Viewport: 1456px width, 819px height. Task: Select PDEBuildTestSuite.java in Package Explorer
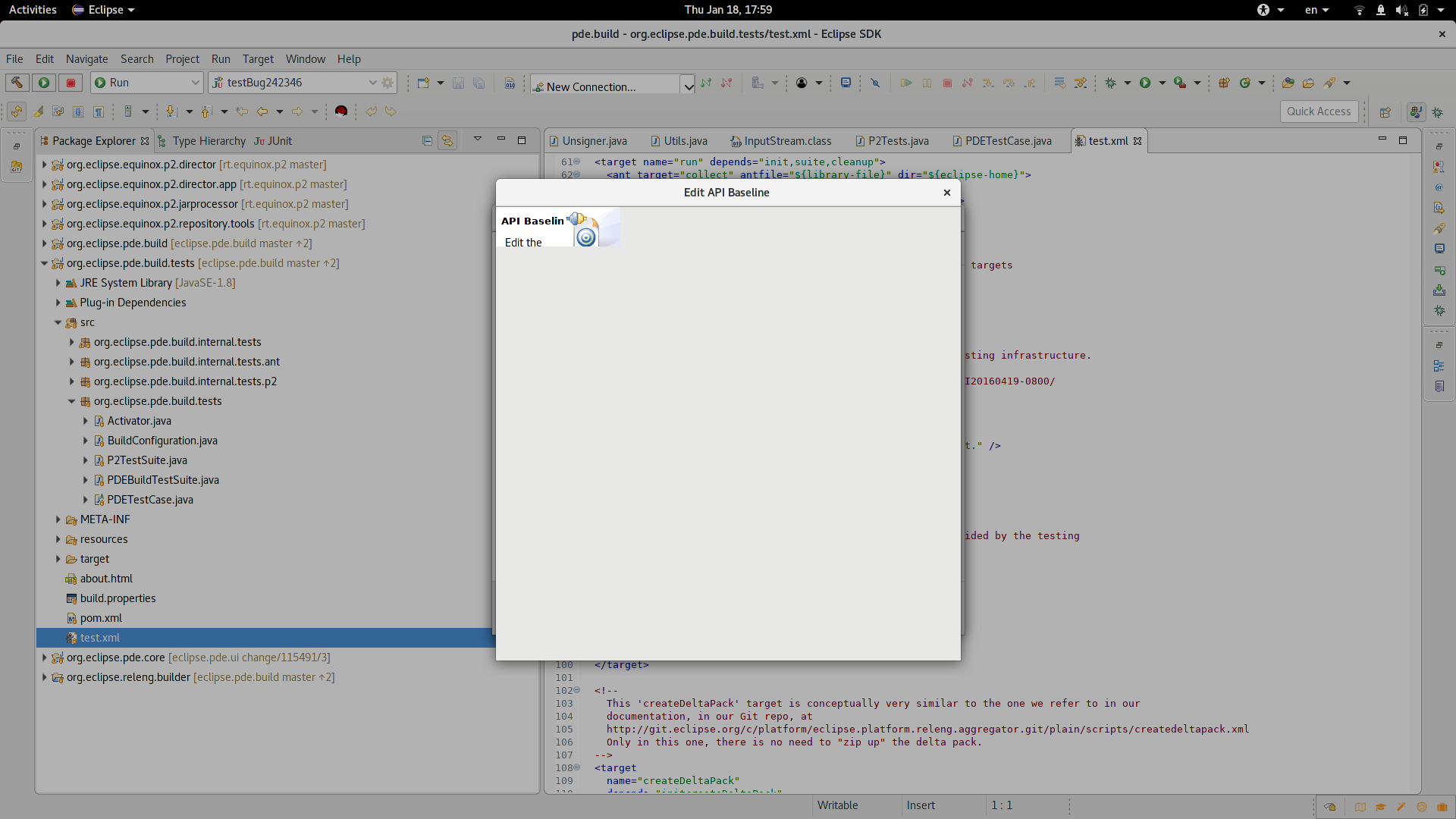(163, 480)
